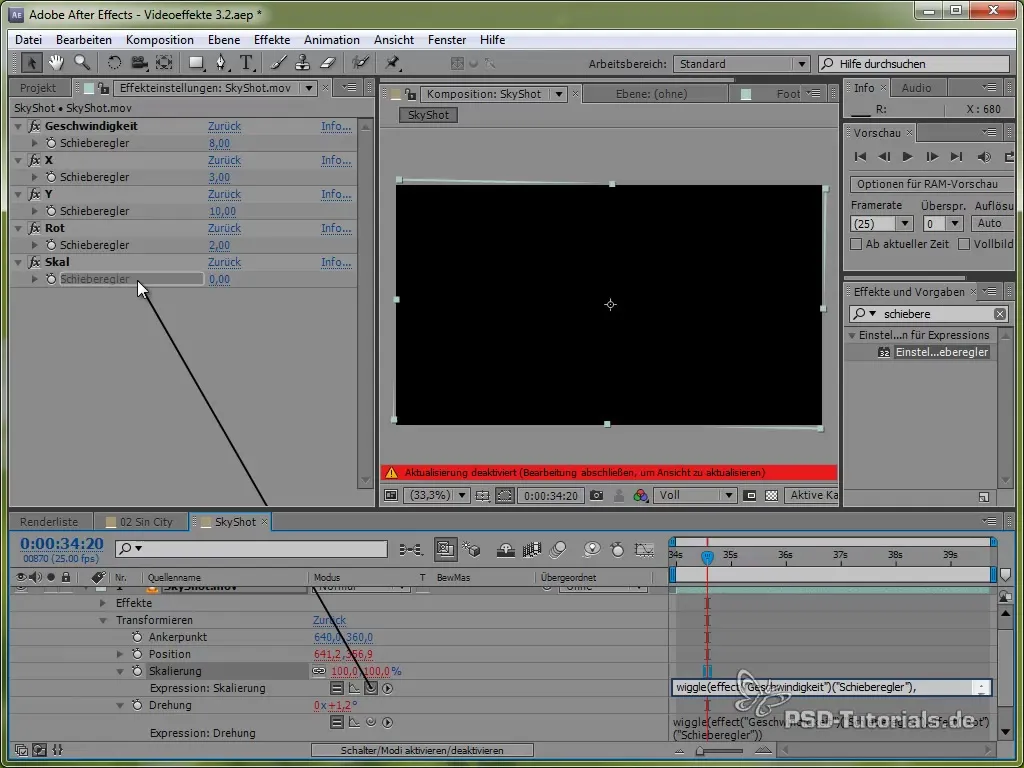Toggle the Geschwindigkeit Schieberegler stopwatch

click(x=51, y=143)
